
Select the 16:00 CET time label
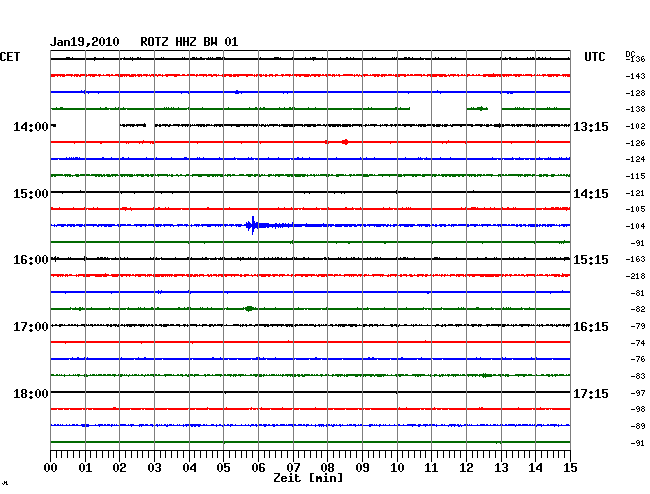(31, 260)
